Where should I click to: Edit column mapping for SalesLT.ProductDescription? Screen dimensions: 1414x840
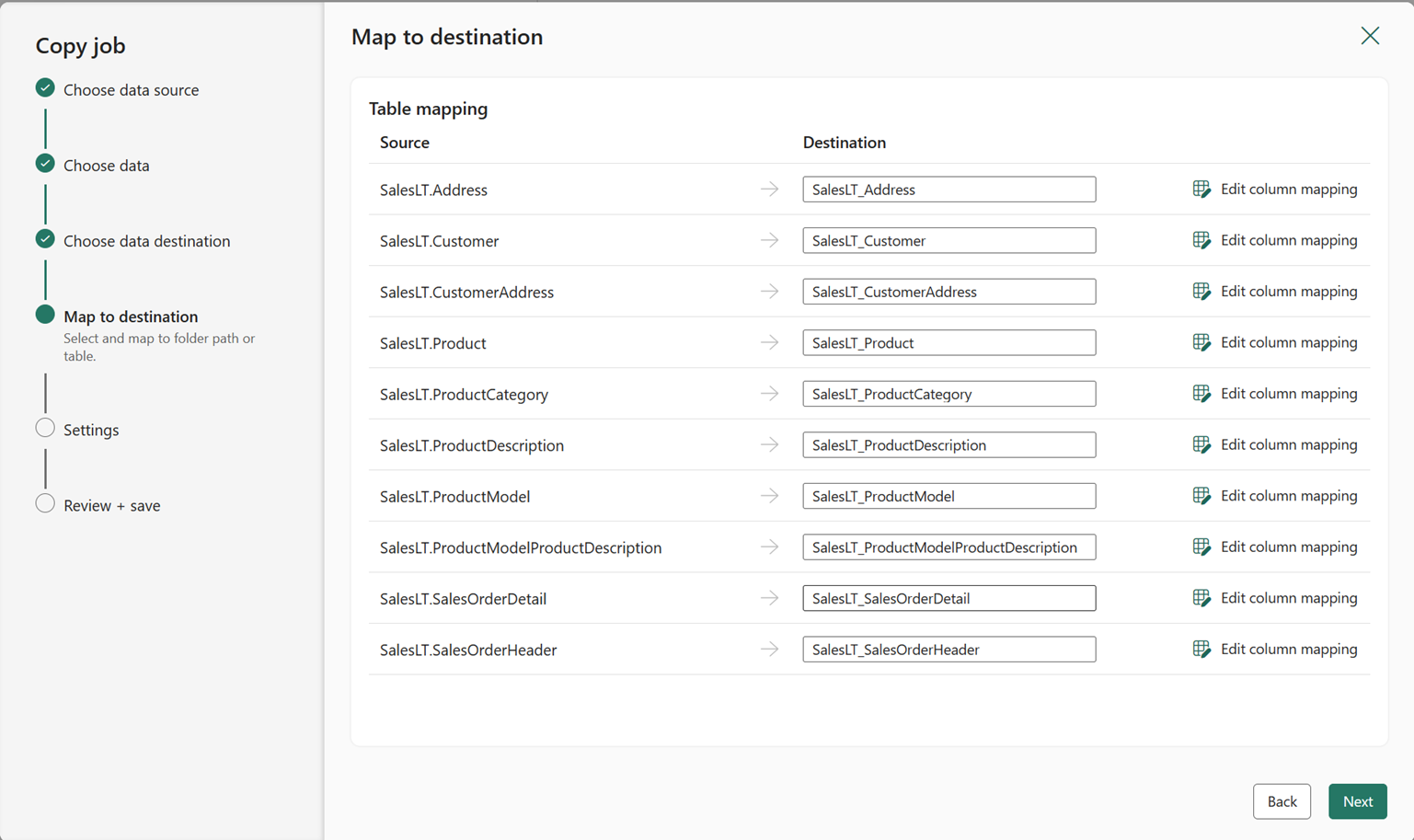click(x=1275, y=444)
